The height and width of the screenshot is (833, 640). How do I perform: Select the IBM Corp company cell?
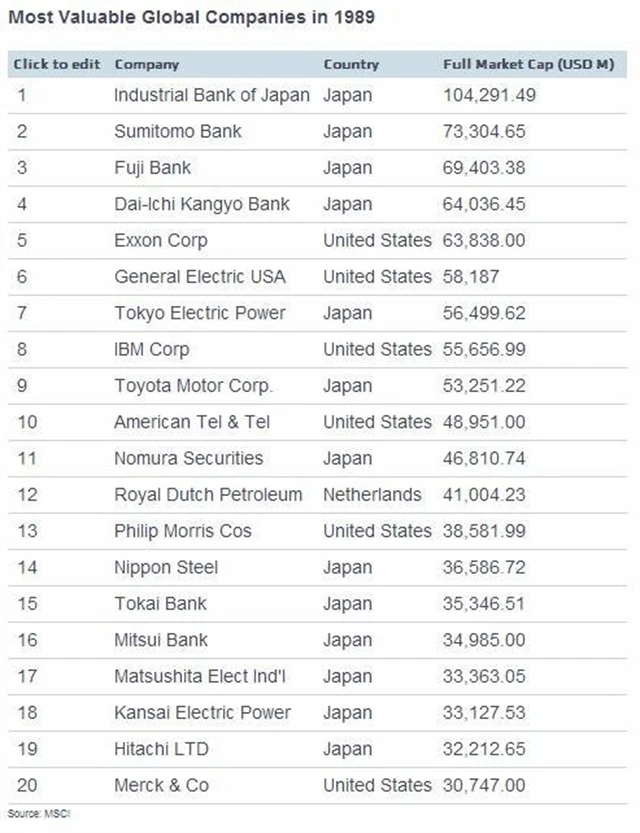tap(151, 349)
